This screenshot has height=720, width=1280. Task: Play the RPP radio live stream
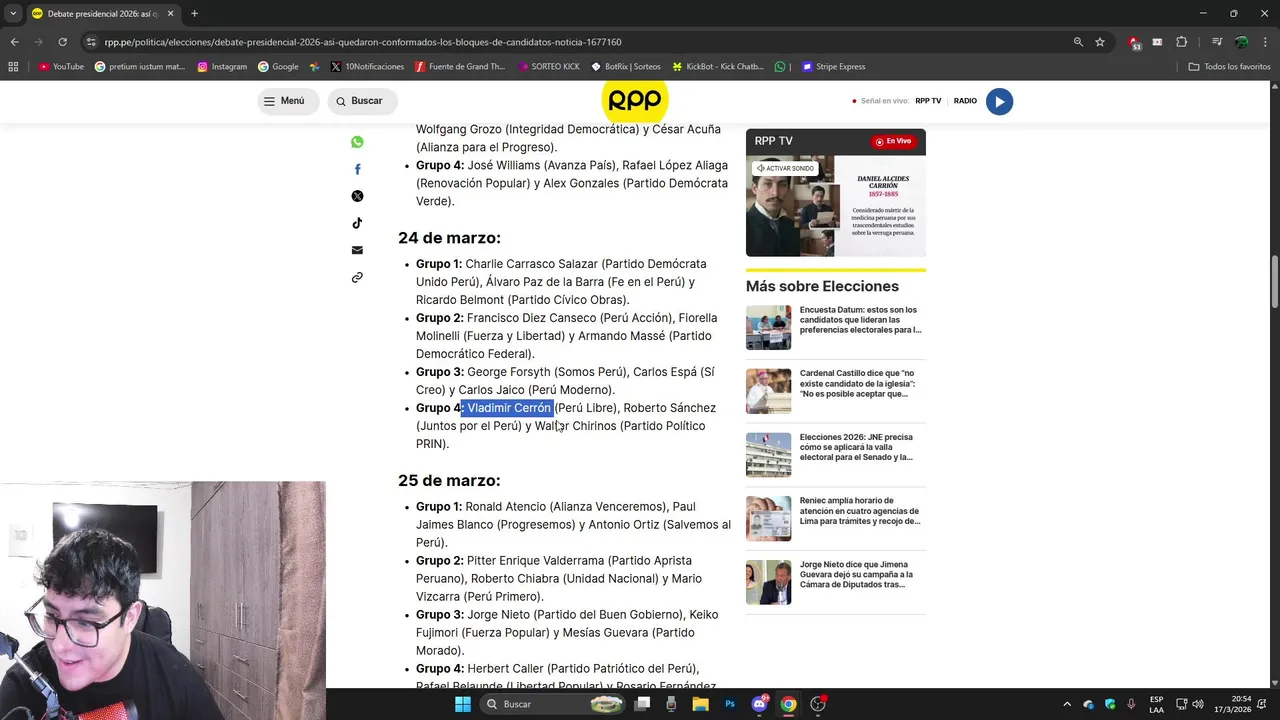click(x=999, y=101)
